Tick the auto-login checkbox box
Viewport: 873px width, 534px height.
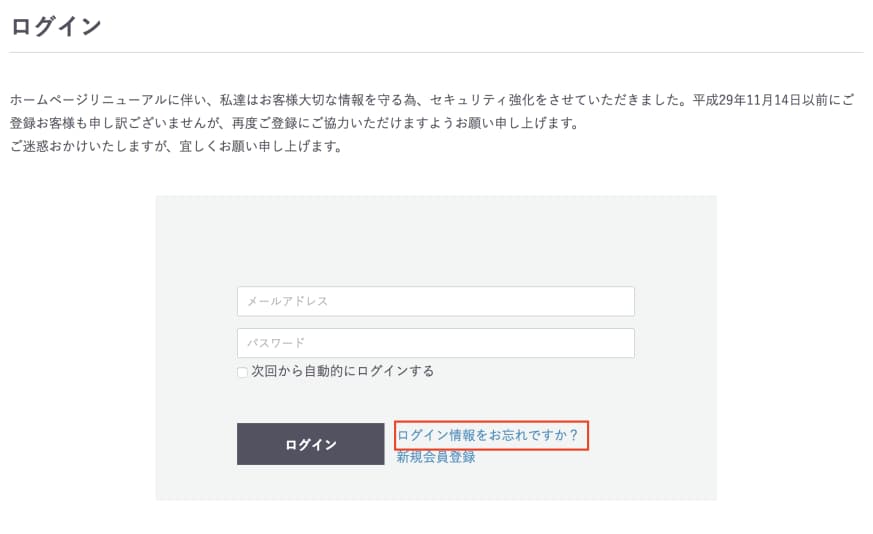pos(242,372)
